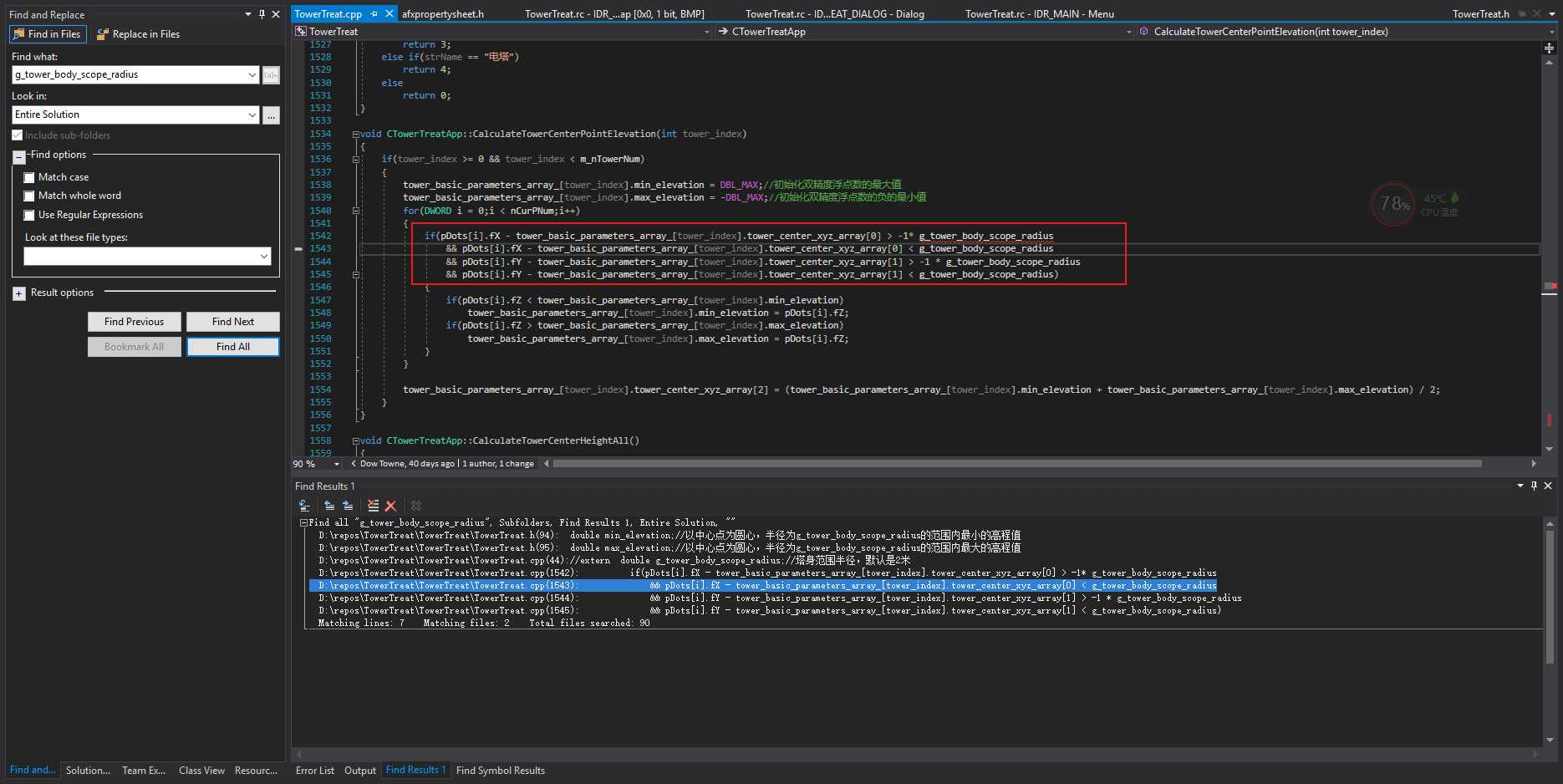
Task: Open Look at these file types dropdown
Action: tap(264, 256)
